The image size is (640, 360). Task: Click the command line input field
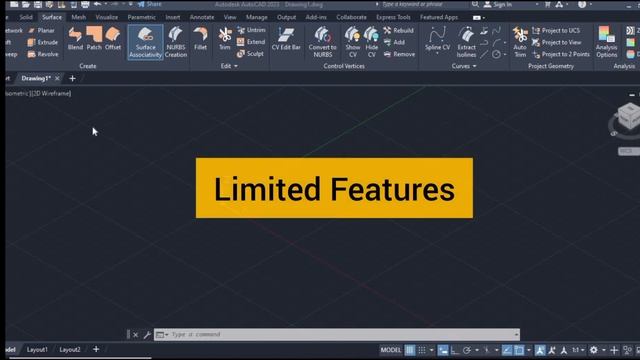click(x=337, y=335)
